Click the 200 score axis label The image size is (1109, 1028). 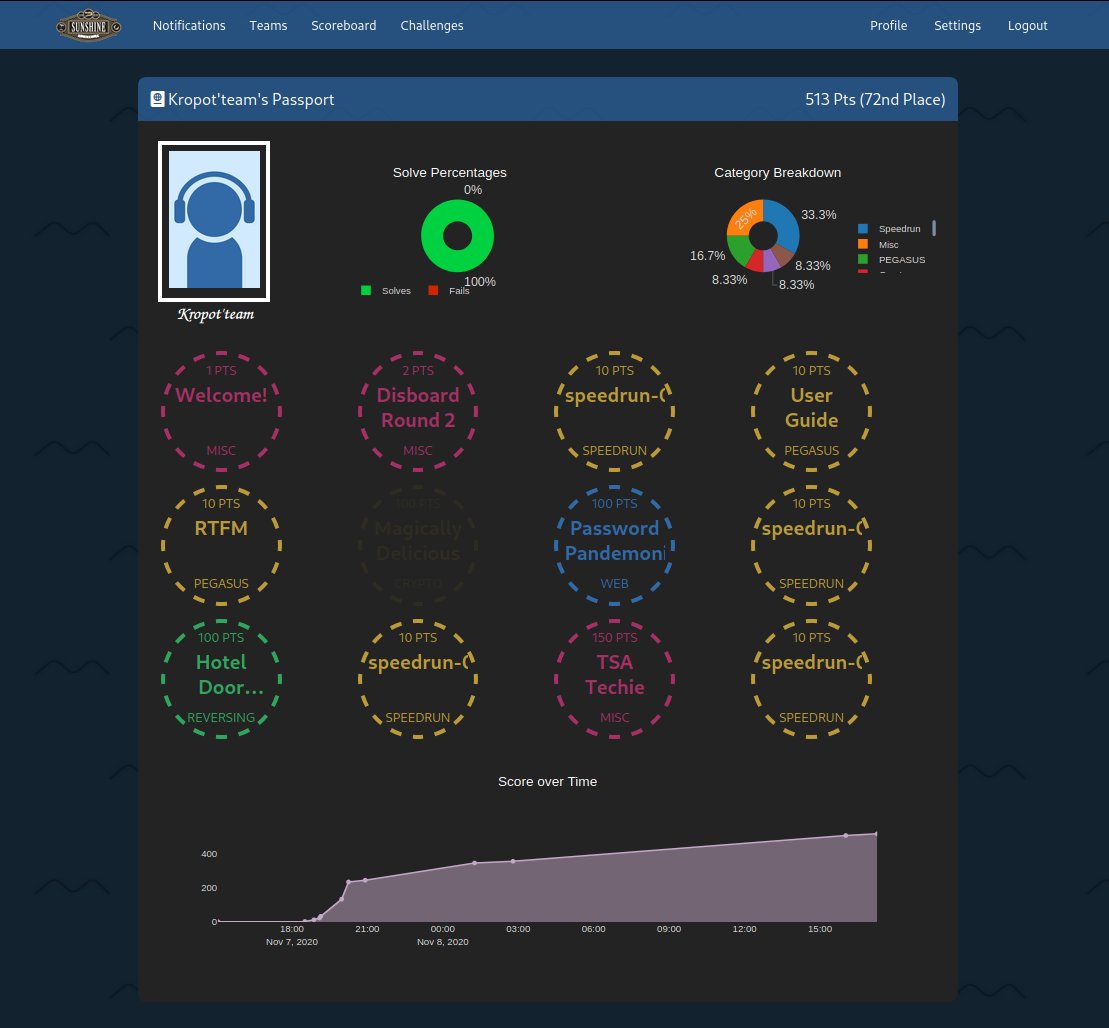[x=209, y=888]
